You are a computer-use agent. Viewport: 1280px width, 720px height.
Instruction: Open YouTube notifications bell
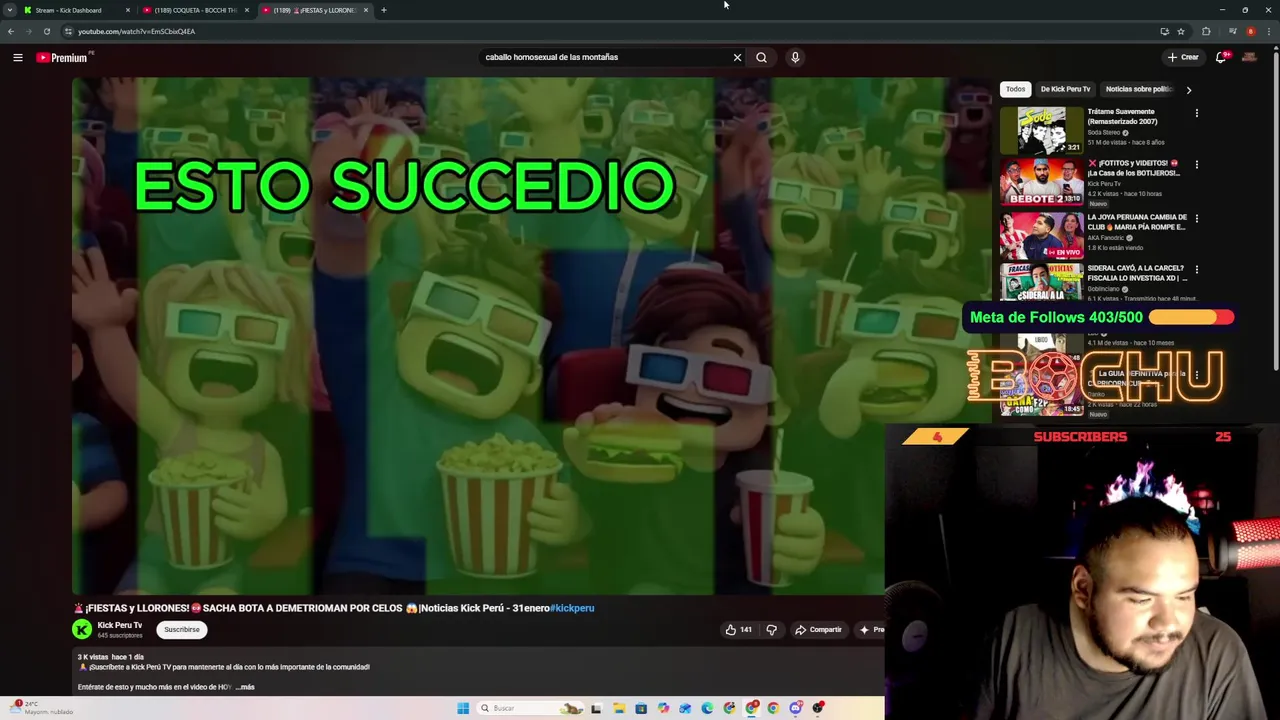(x=1221, y=57)
